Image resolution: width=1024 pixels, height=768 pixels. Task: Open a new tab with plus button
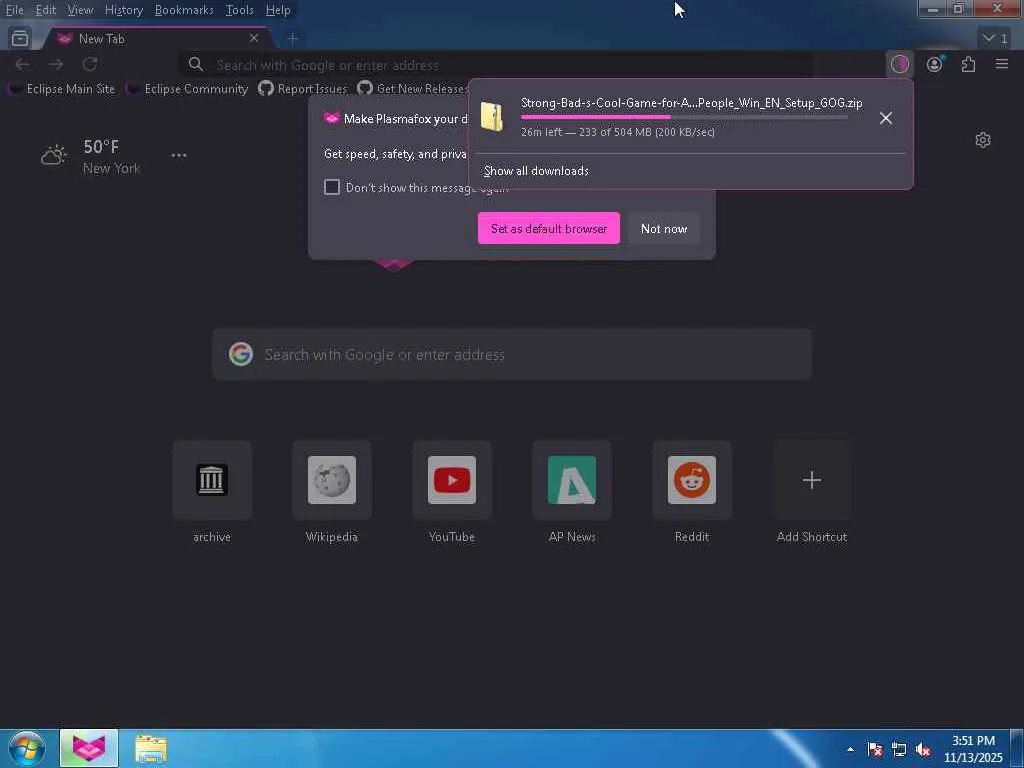(x=293, y=39)
